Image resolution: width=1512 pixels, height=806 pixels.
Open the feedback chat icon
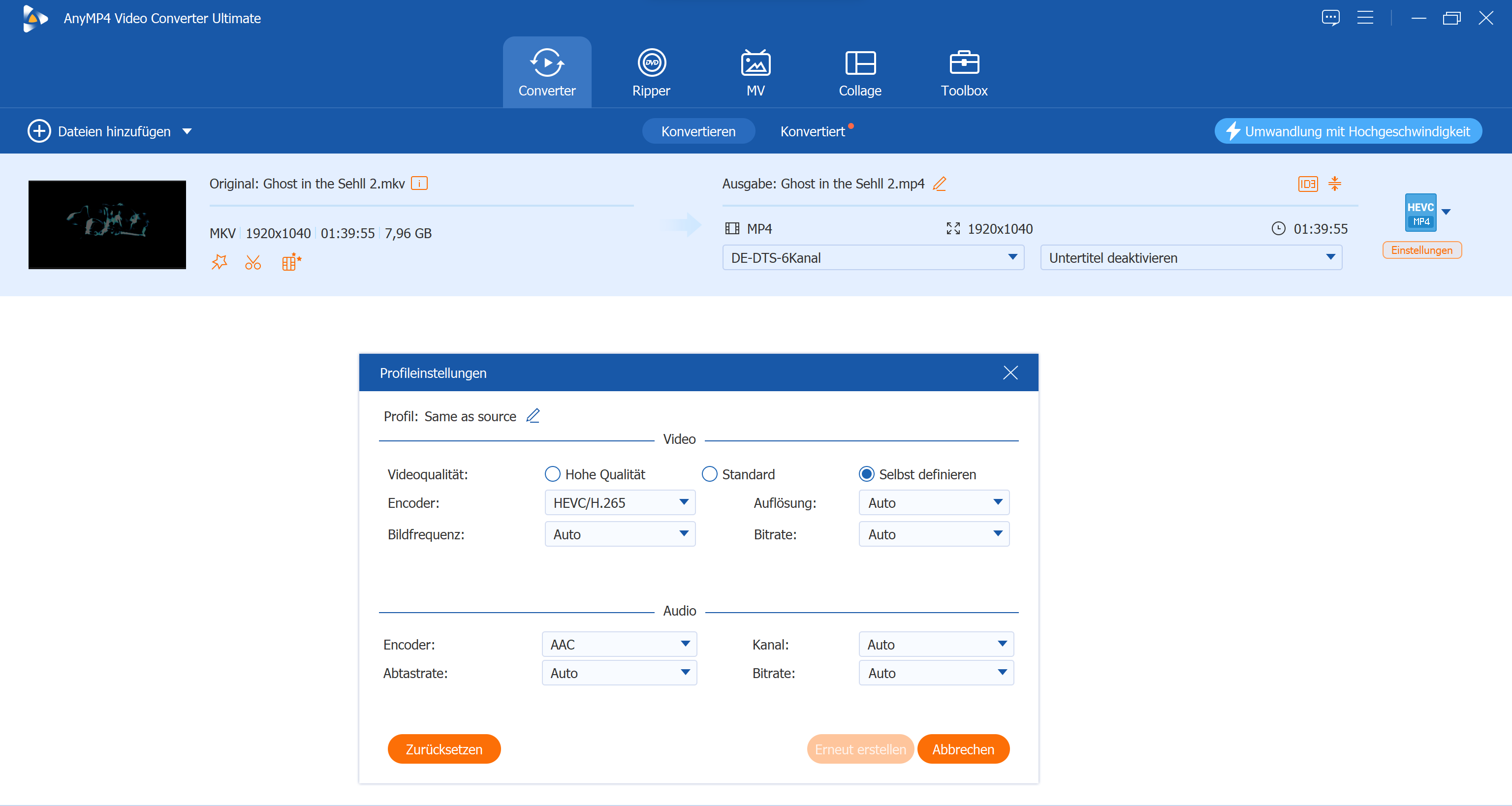(x=1330, y=18)
